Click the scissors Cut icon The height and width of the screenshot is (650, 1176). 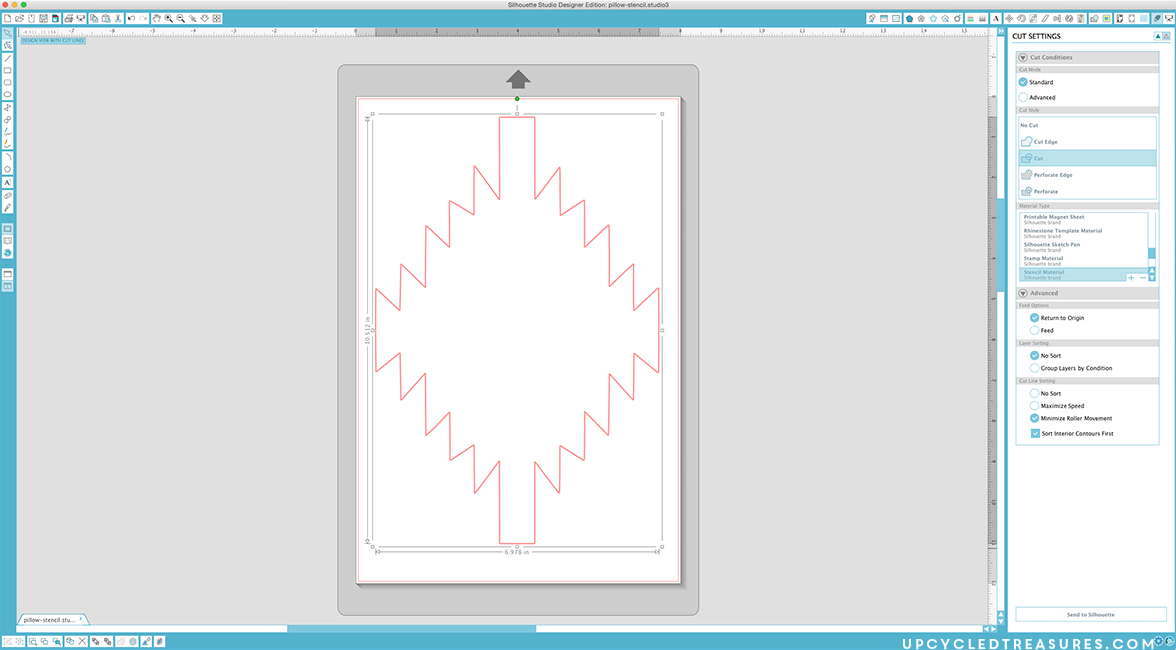(x=118, y=18)
